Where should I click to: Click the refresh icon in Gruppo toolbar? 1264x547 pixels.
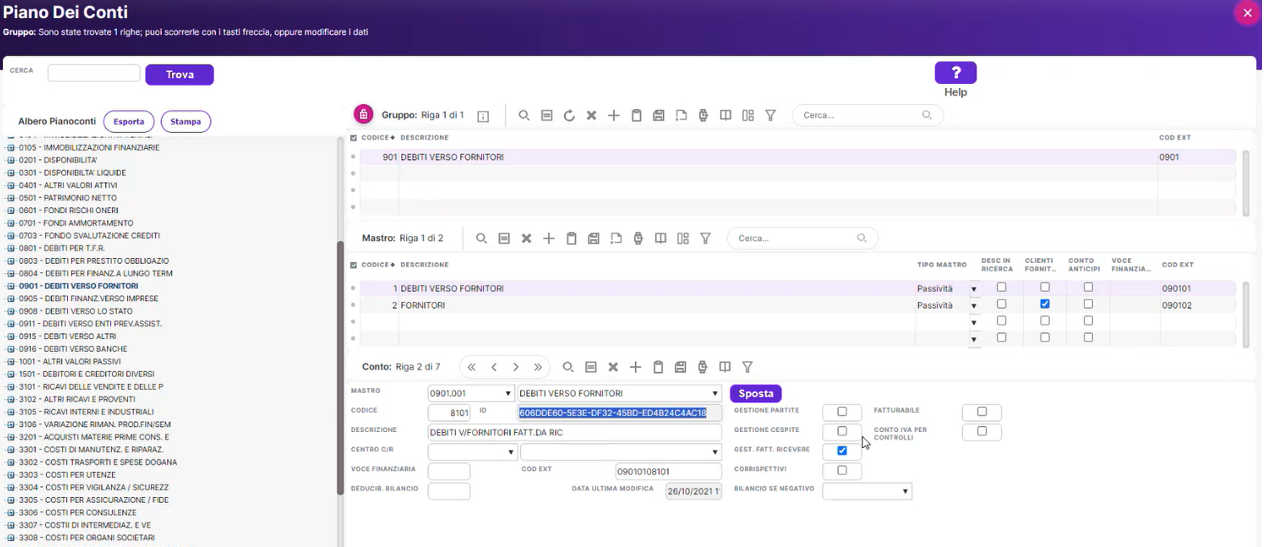[569, 116]
